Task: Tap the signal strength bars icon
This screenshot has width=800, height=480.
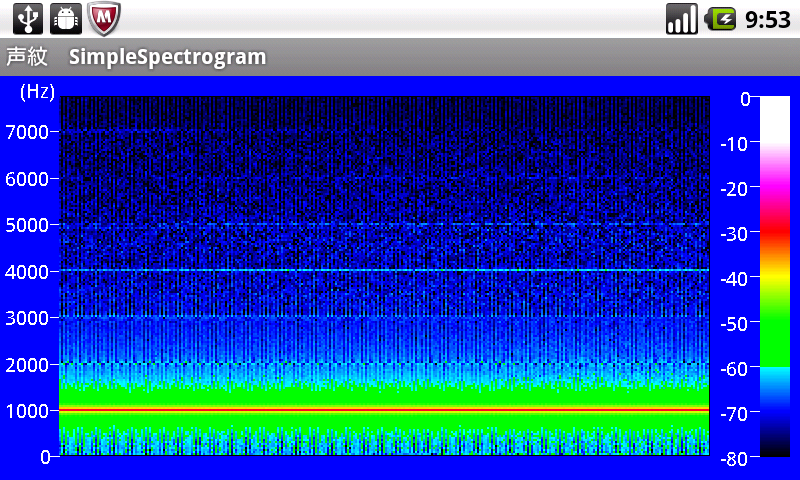Action: 682,19
